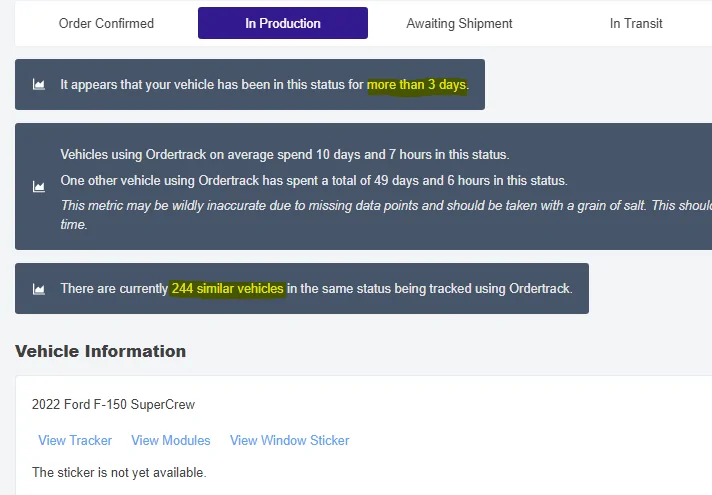This screenshot has width=712, height=495.
Task: Click the chart icon in the average time alert
Action: (39, 186)
